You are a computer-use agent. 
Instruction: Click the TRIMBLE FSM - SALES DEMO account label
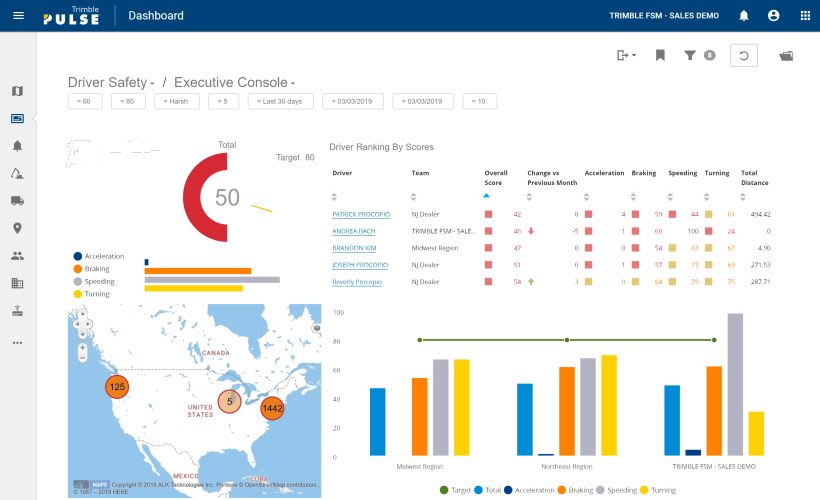click(664, 16)
